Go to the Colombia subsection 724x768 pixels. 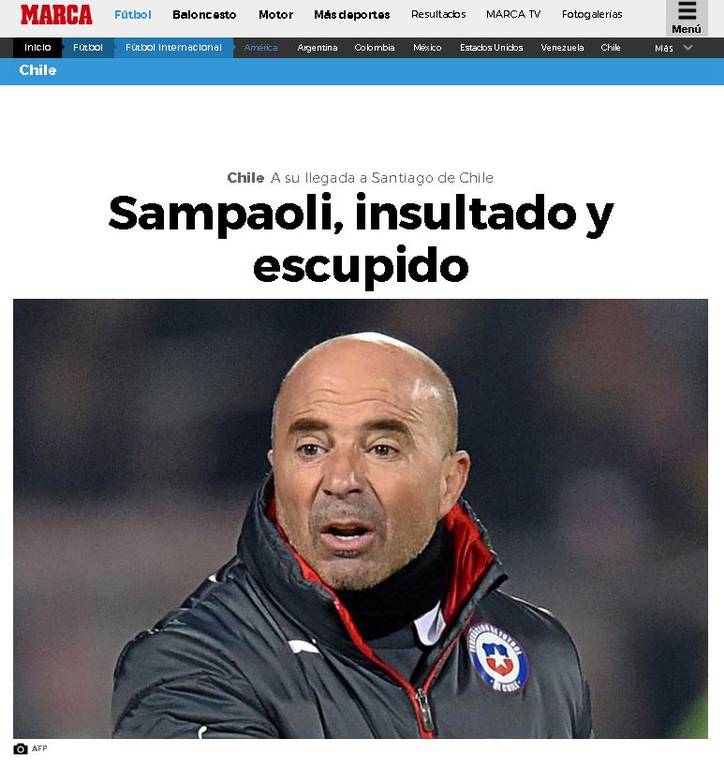tap(374, 48)
